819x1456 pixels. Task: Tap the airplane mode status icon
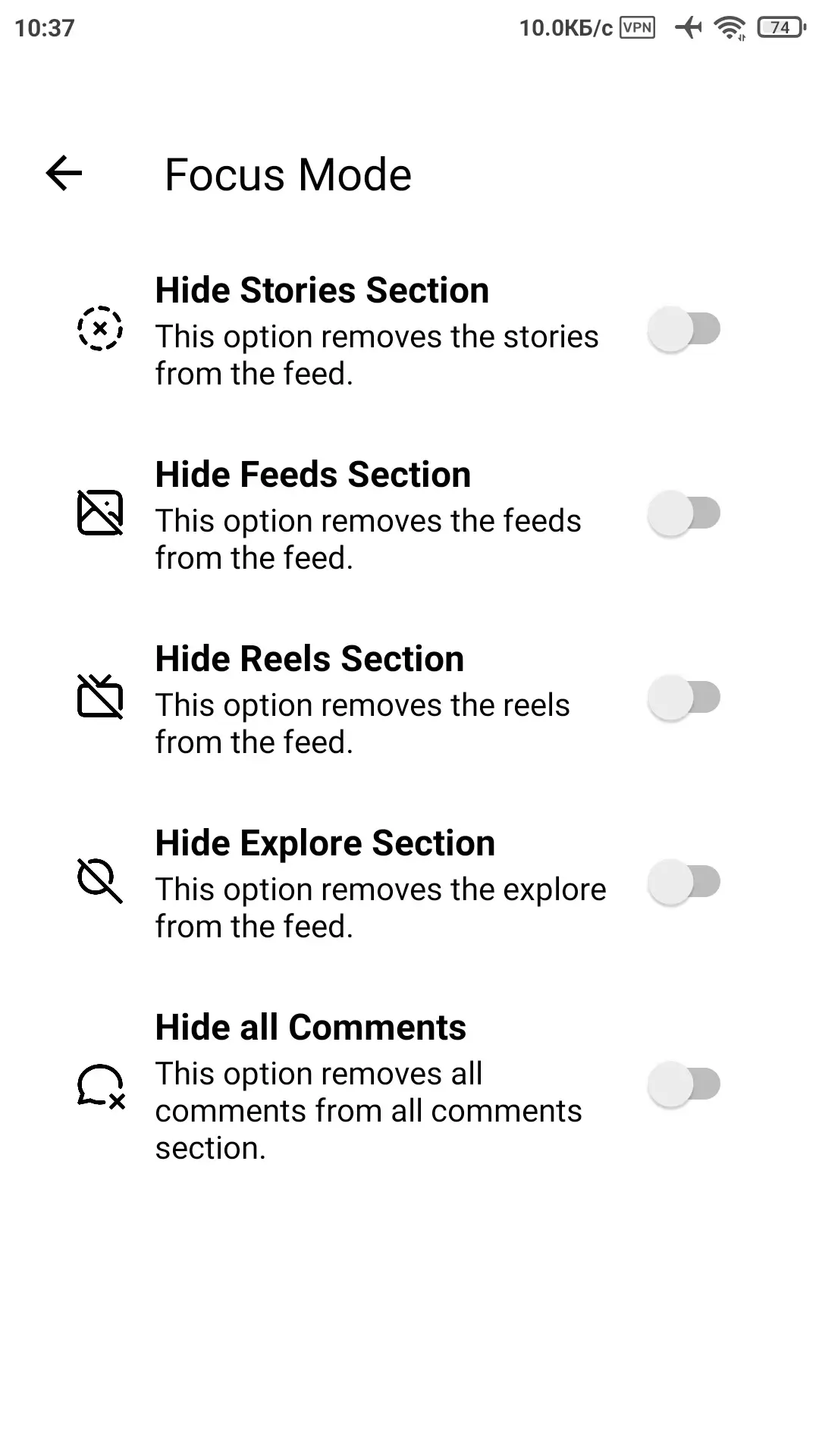click(x=689, y=28)
